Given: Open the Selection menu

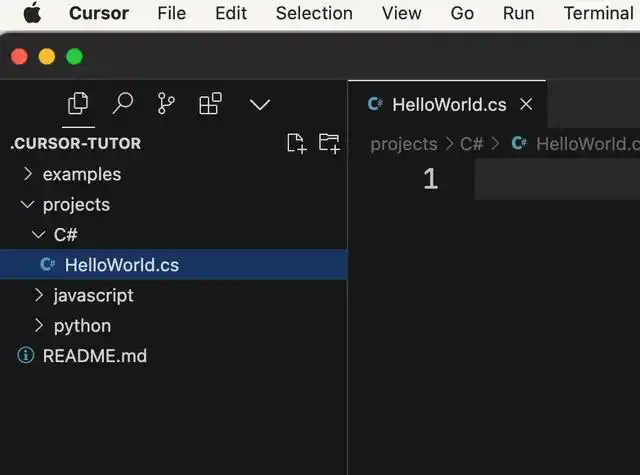Looking at the screenshot, I should pyautogui.click(x=314, y=13).
